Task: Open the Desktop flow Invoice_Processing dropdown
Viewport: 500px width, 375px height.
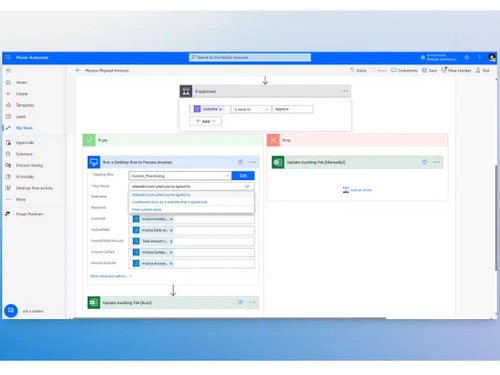Action: click(x=180, y=176)
